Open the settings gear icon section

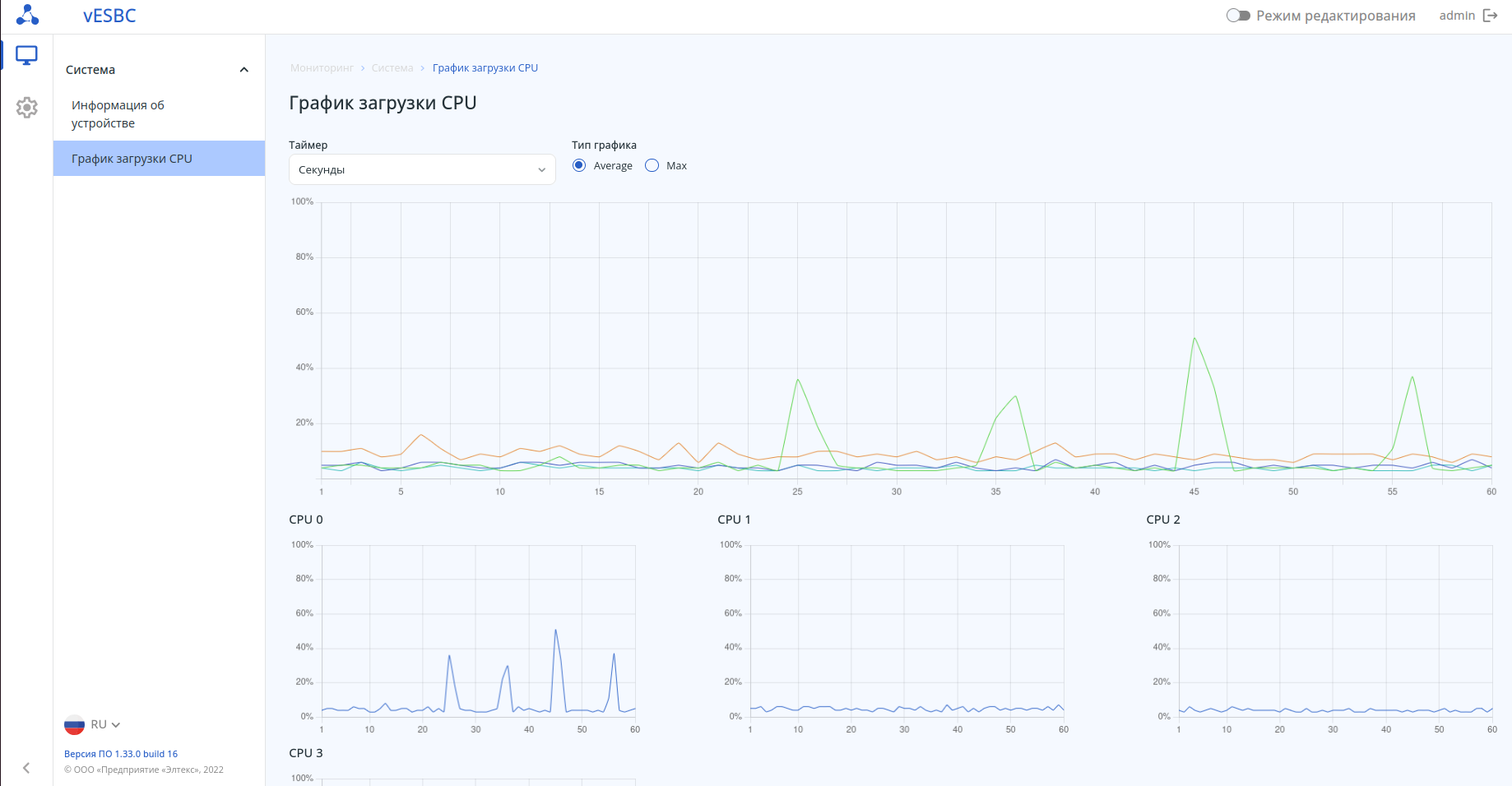[x=26, y=108]
